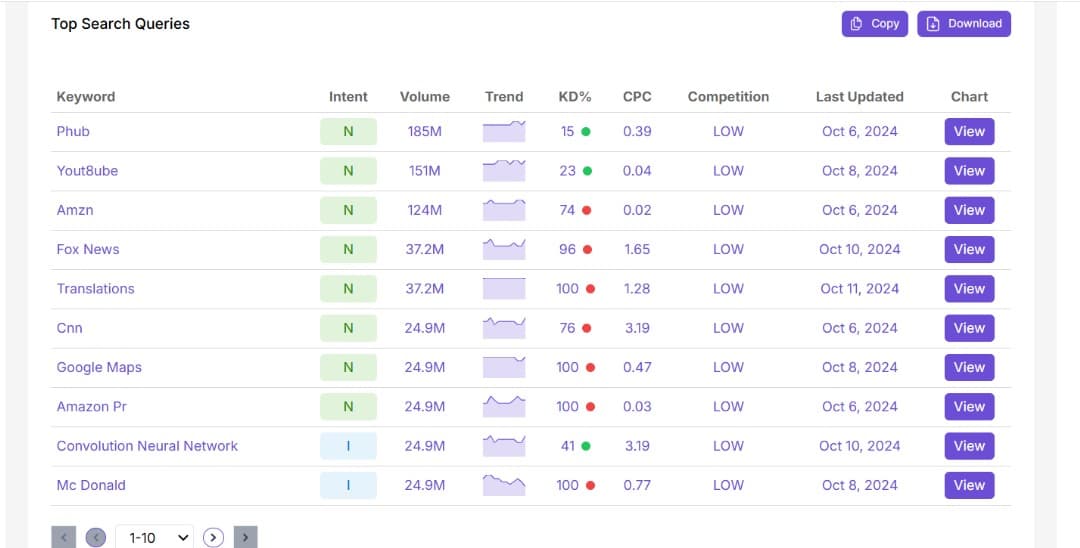This screenshot has width=1080, height=548.
Task: Click the Trend column header
Action: pyautogui.click(x=504, y=97)
